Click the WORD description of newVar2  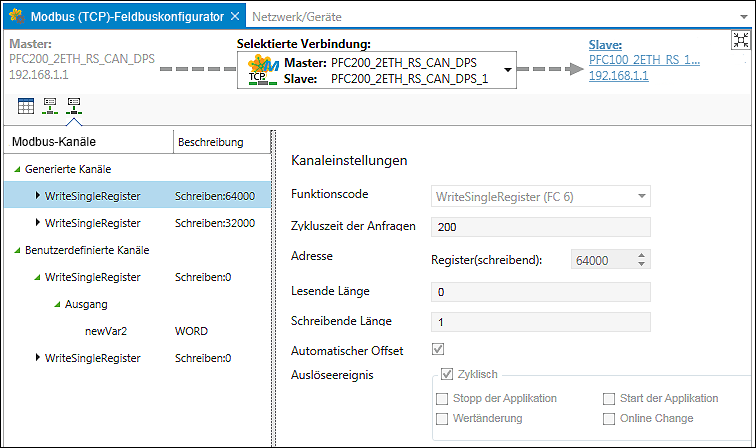(x=191, y=331)
